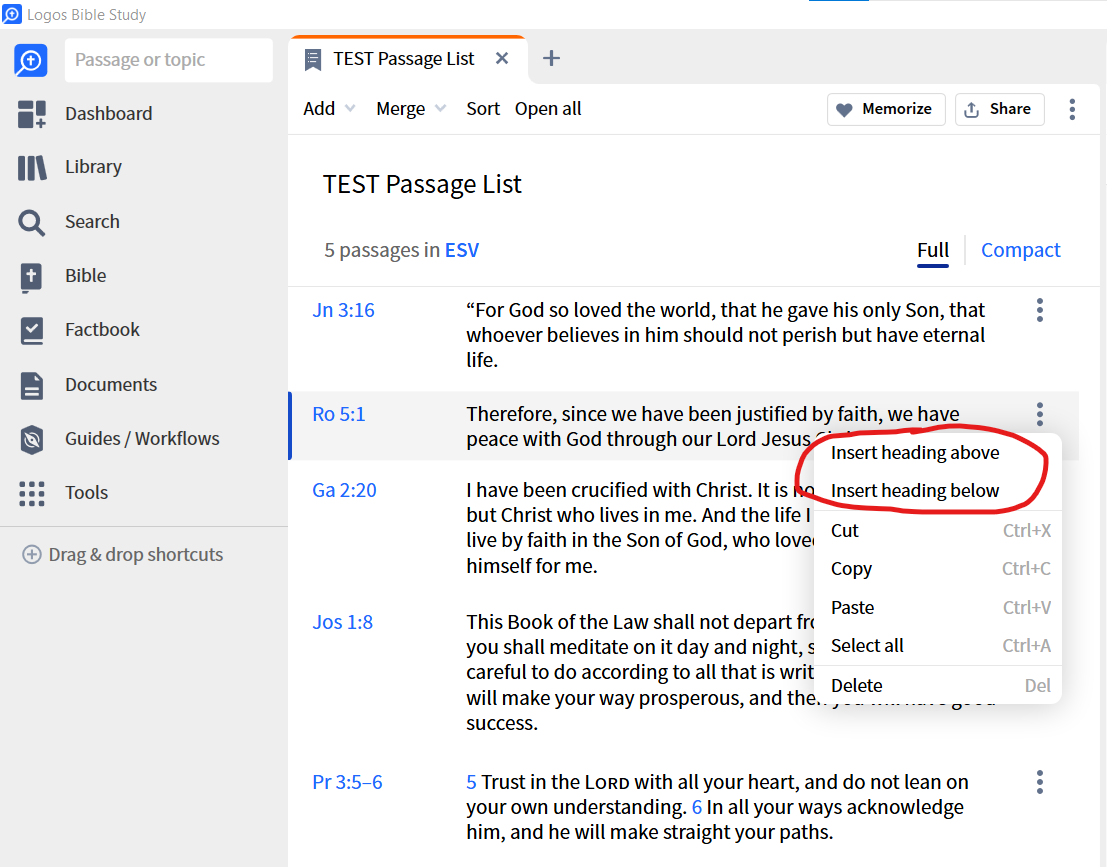The width and height of the screenshot is (1107, 867).
Task: Open the Bible icon in sidebar
Action: pyautogui.click(x=31, y=277)
